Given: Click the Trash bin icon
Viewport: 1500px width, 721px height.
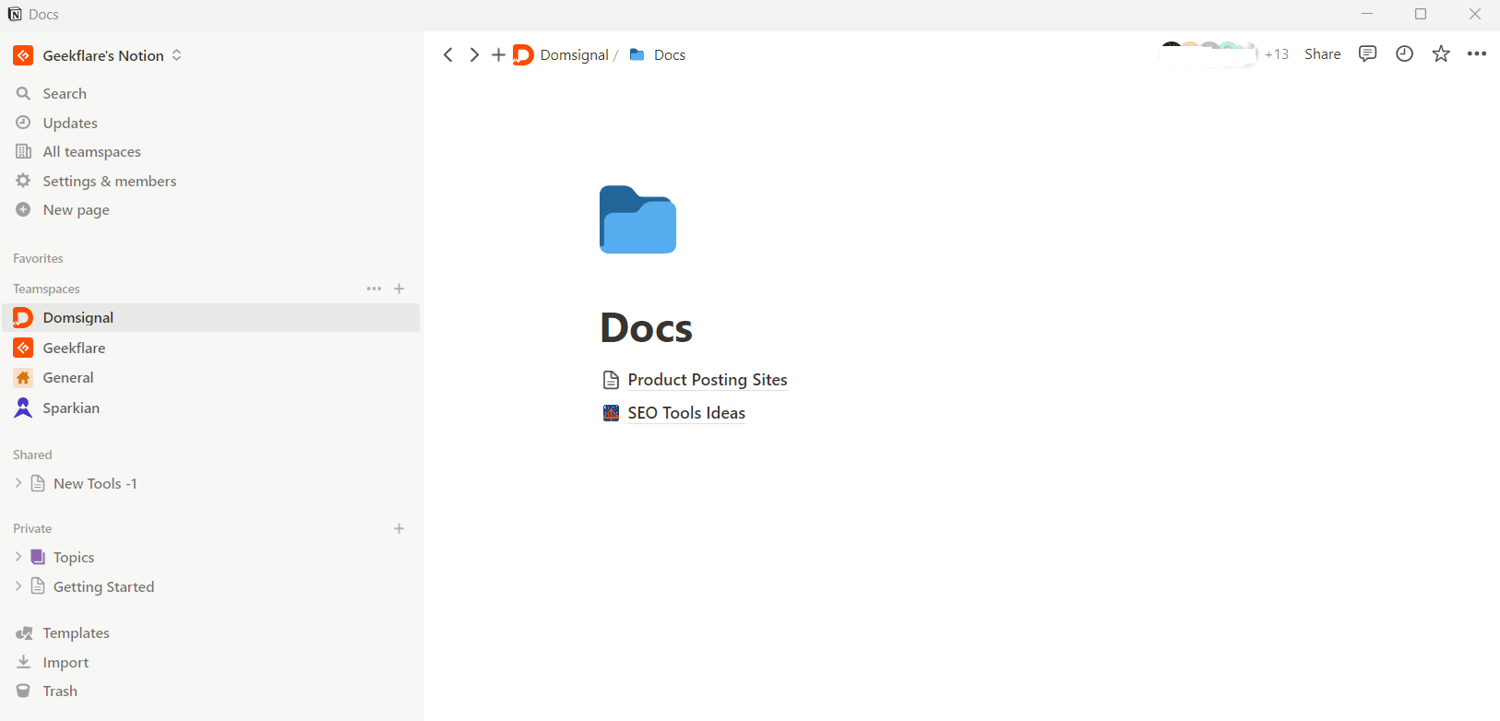Looking at the screenshot, I should tap(23, 691).
